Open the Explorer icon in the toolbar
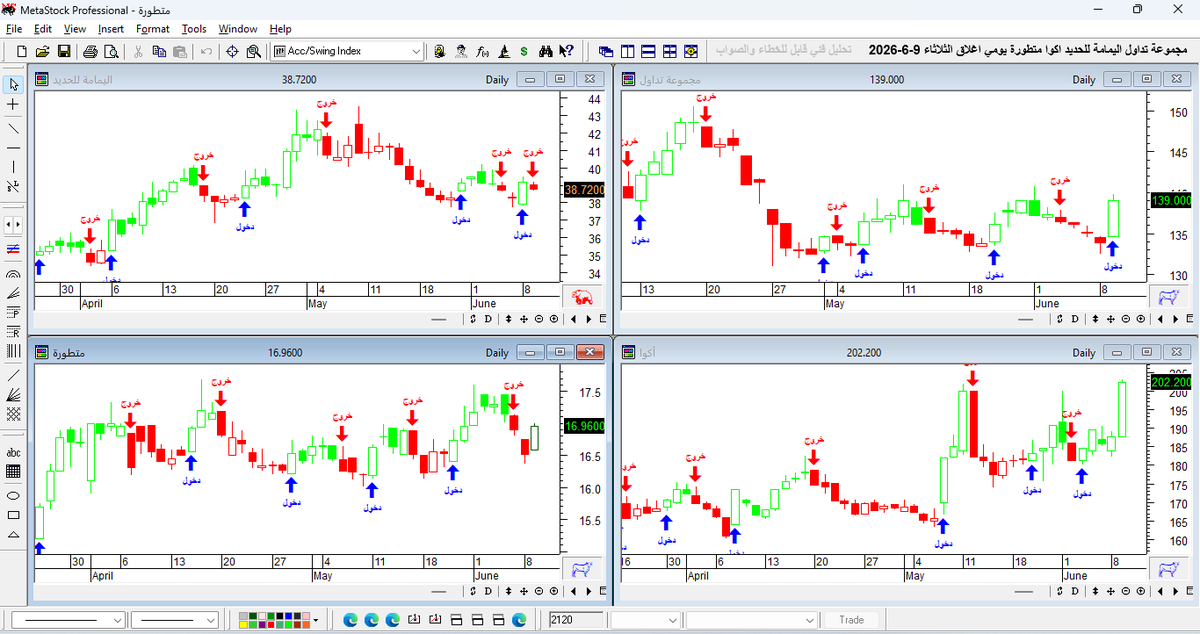 click(440, 51)
